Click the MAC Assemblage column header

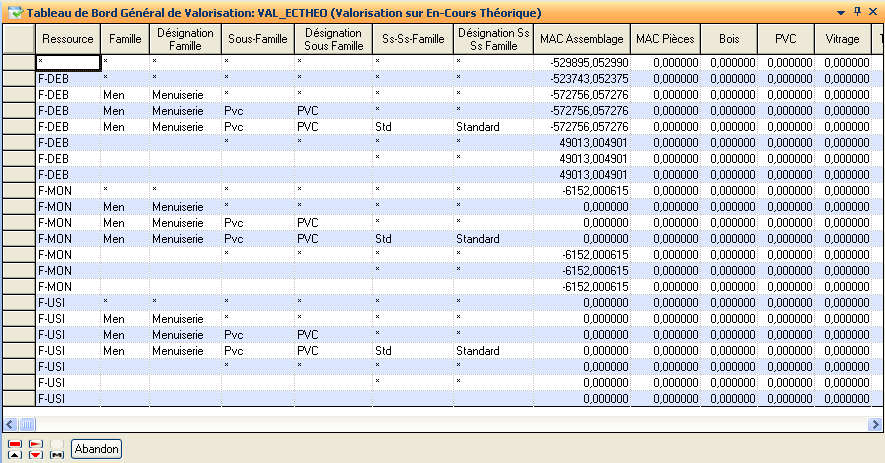[581, 39]
